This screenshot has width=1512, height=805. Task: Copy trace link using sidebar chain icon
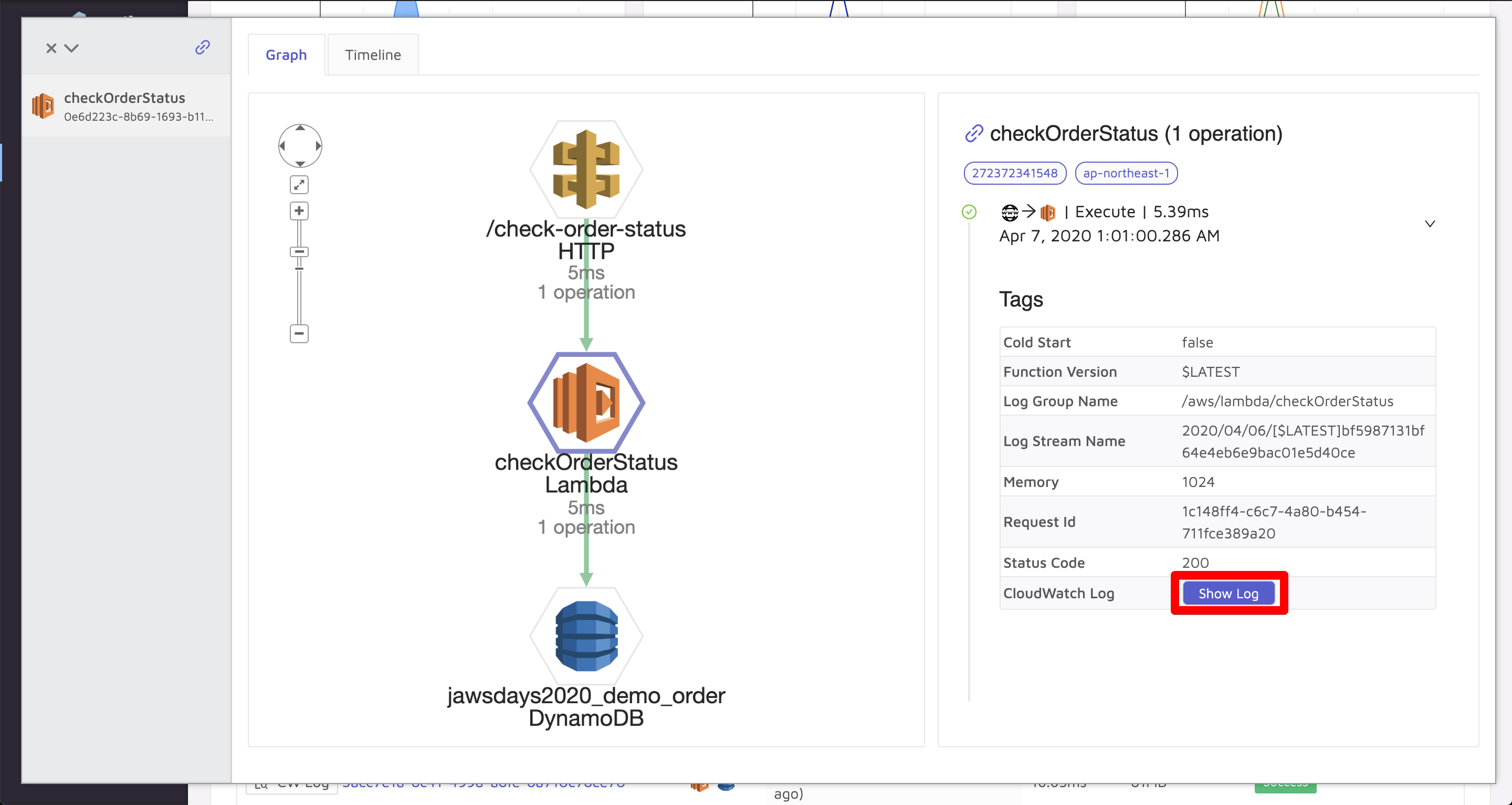coord(203,48)
